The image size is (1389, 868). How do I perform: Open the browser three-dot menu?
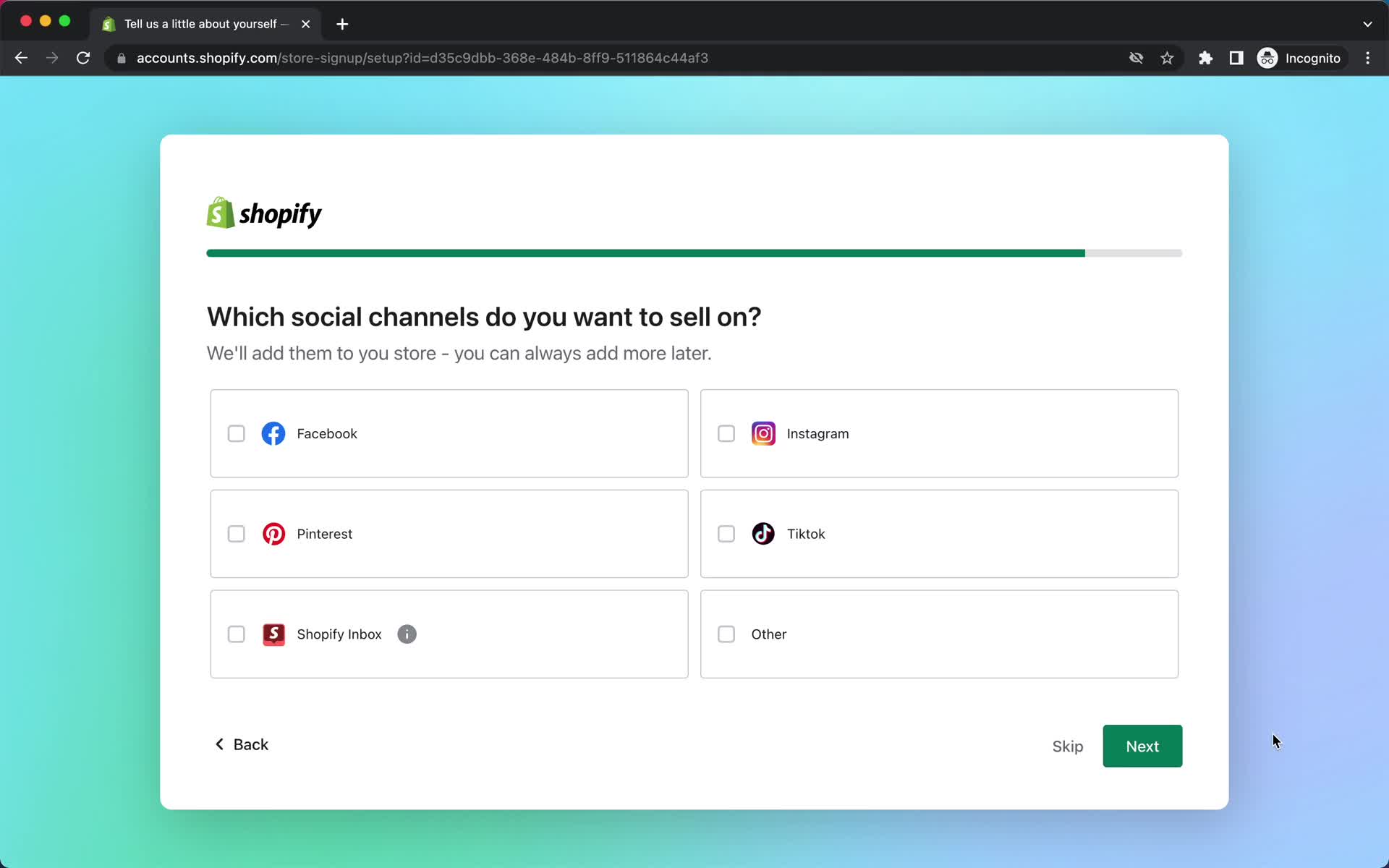tap(1367, 58)
